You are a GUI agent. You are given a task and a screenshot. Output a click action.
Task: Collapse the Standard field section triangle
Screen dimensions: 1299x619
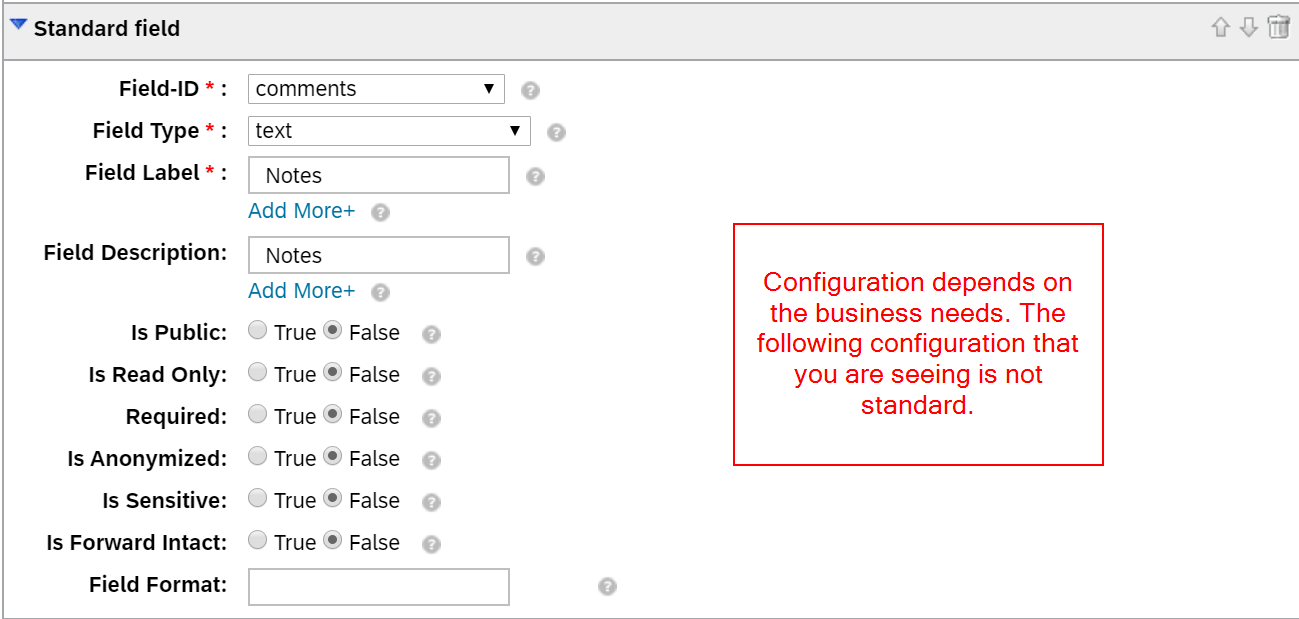pos(18,26)
